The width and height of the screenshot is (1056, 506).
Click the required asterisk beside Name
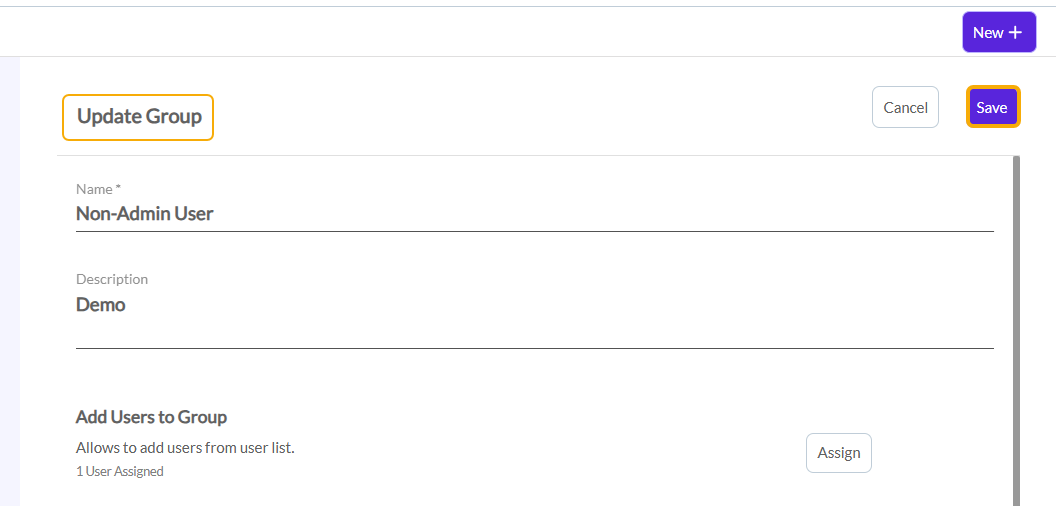click(x=118, y=188)
